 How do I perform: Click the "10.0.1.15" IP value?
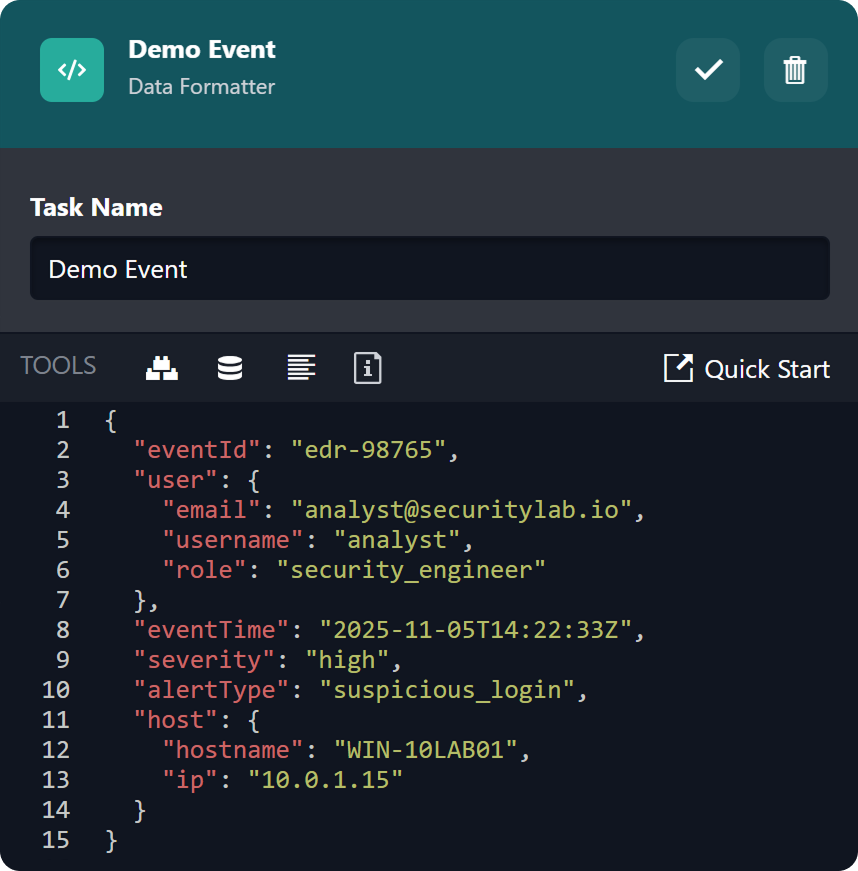(x=325, y=780)
